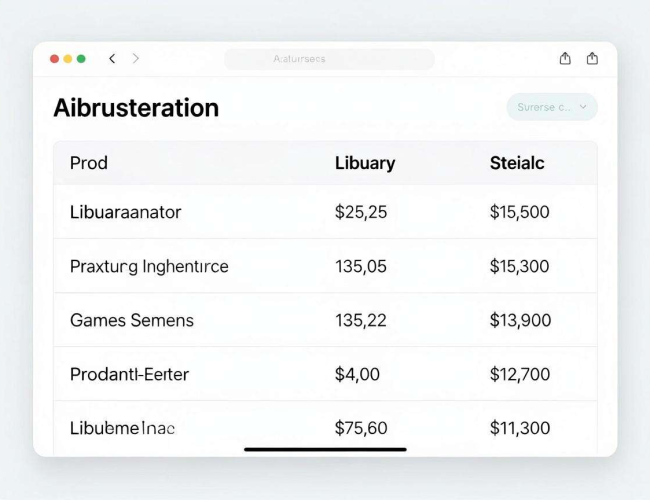The image size is (650, 500).
Task: Open the Surerse dropdown menu
Action: 552,107
